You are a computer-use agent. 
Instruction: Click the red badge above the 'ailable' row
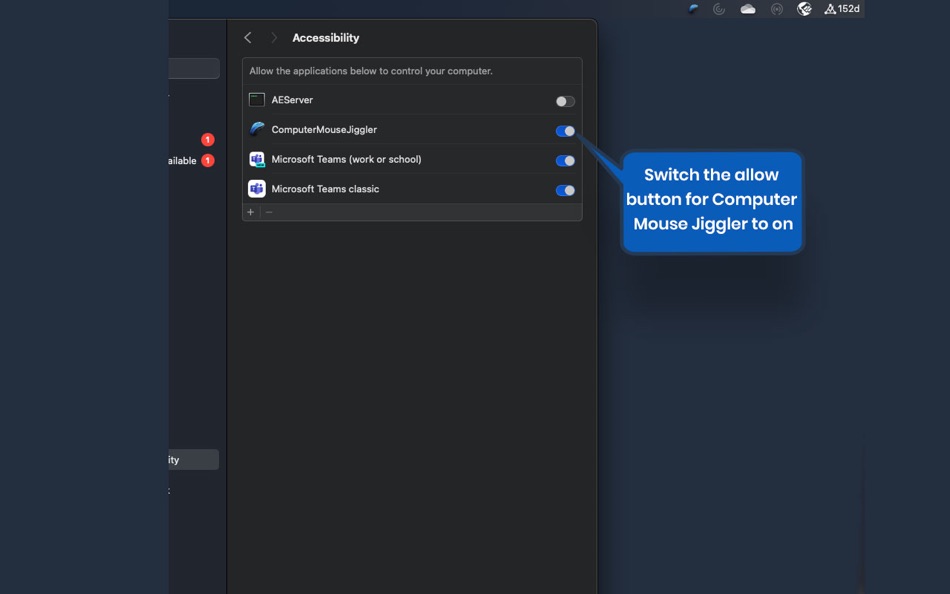coord(208,140)
